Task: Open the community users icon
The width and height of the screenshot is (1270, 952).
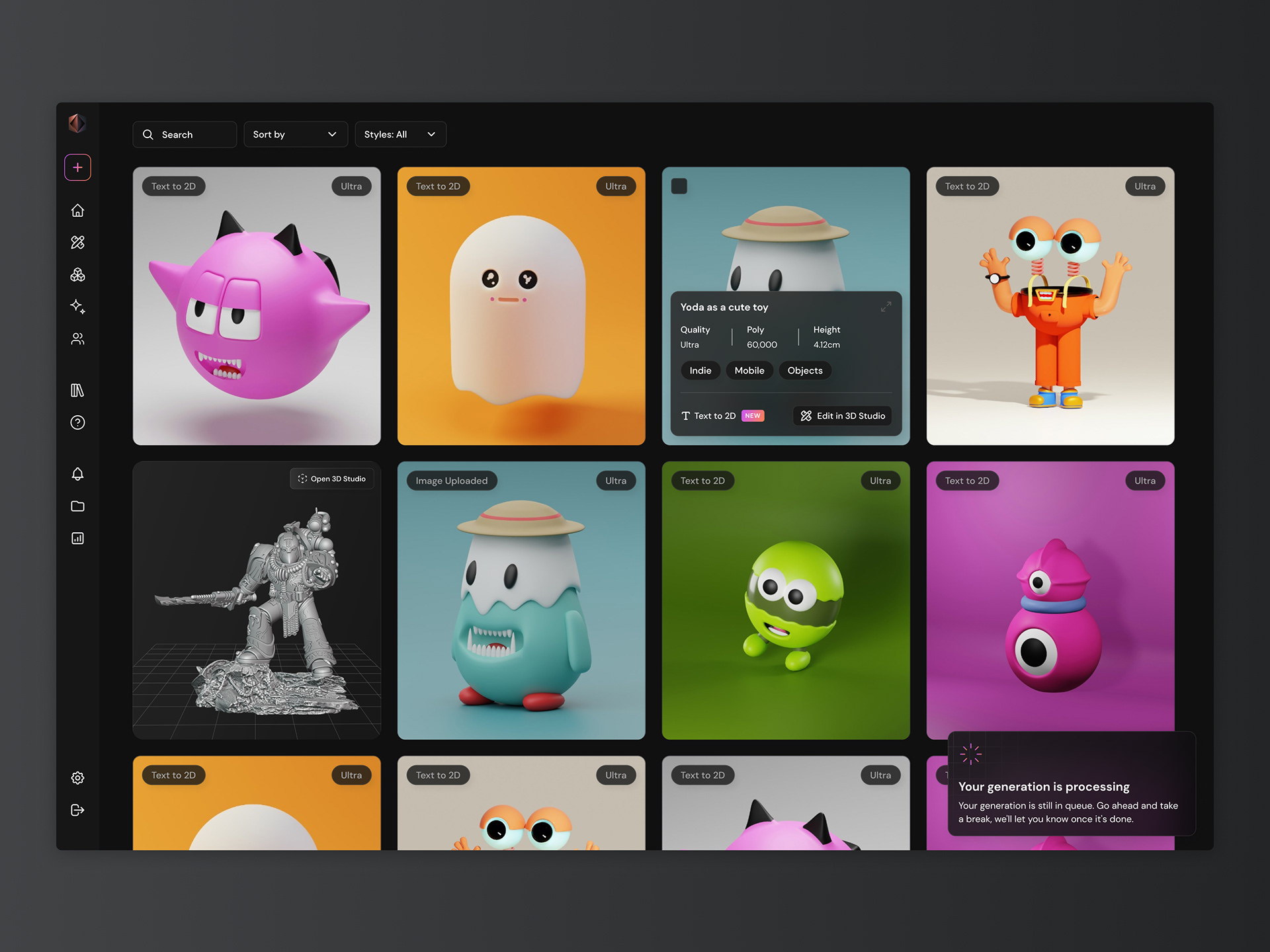Action: 77,339
